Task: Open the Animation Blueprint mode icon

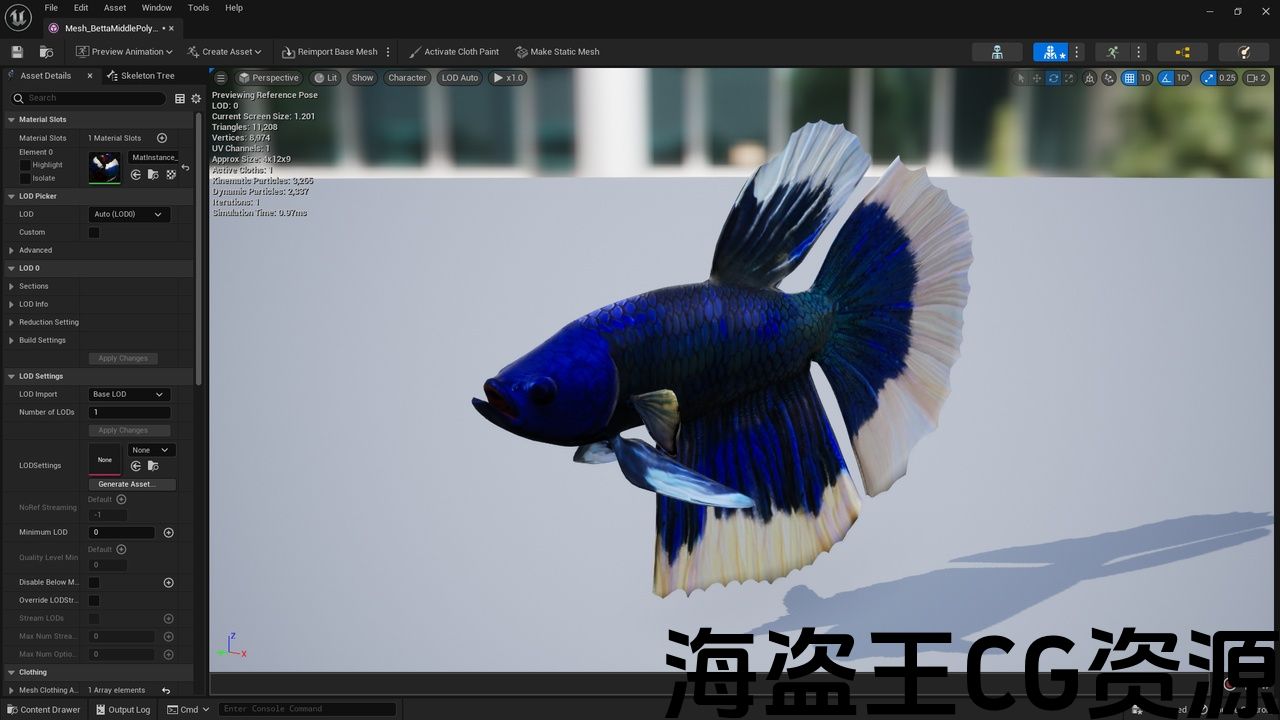Action: point(1182,52)
